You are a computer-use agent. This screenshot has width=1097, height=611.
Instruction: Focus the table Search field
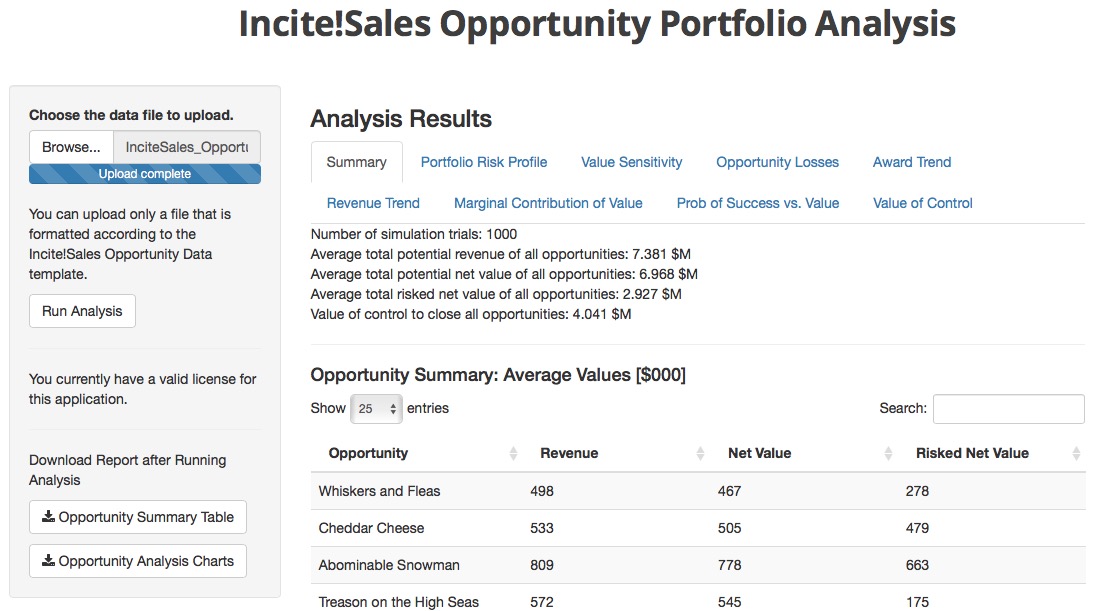(x=1009, y=409)
